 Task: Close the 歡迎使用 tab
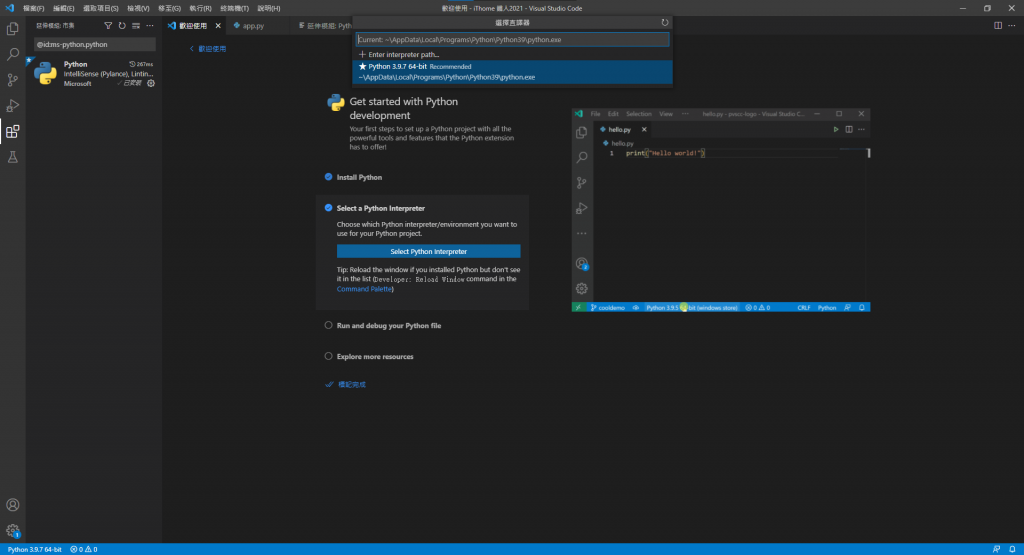click(218, 25)
